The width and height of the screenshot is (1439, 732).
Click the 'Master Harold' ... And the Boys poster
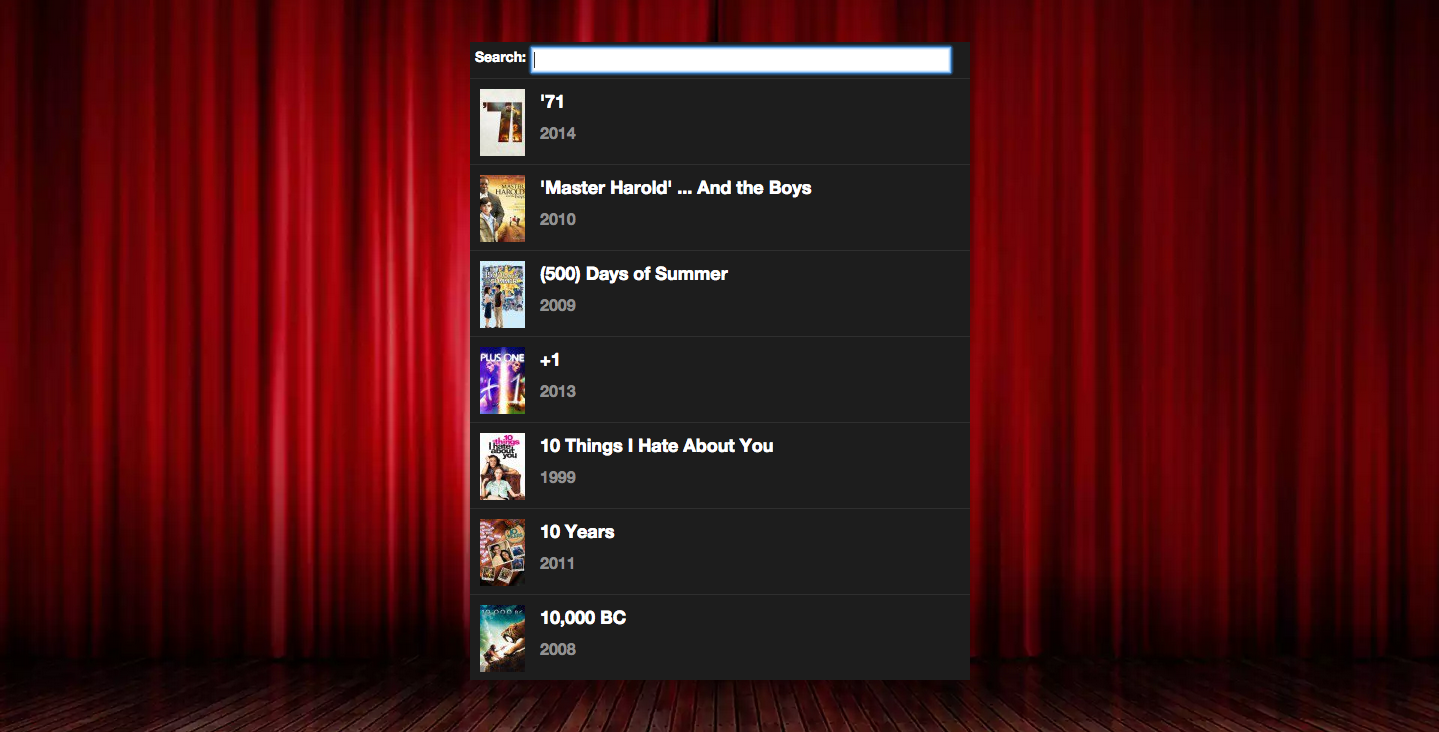pos(502,207)
